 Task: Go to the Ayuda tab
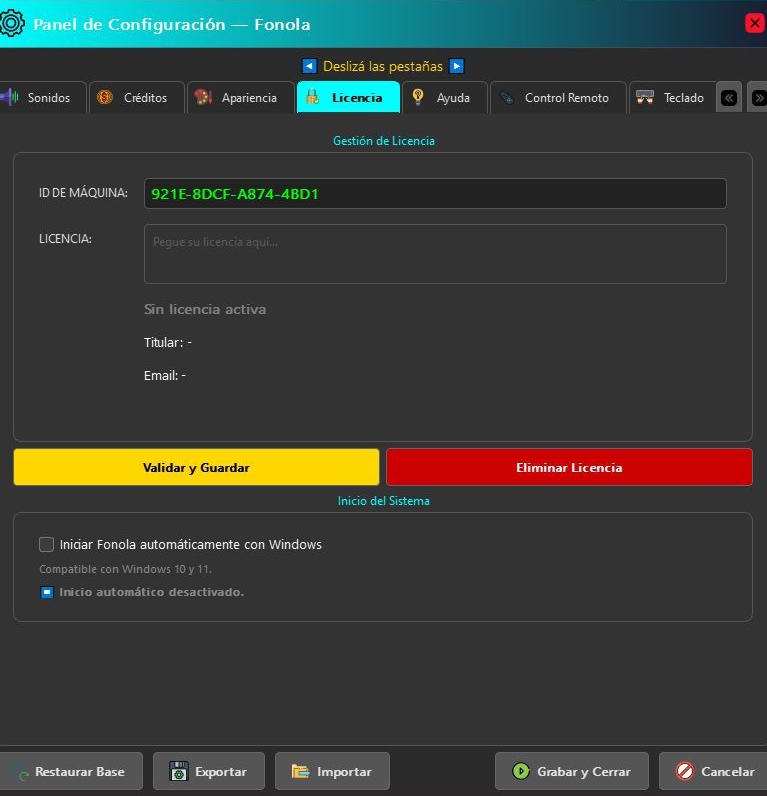[x=445, y=97]
